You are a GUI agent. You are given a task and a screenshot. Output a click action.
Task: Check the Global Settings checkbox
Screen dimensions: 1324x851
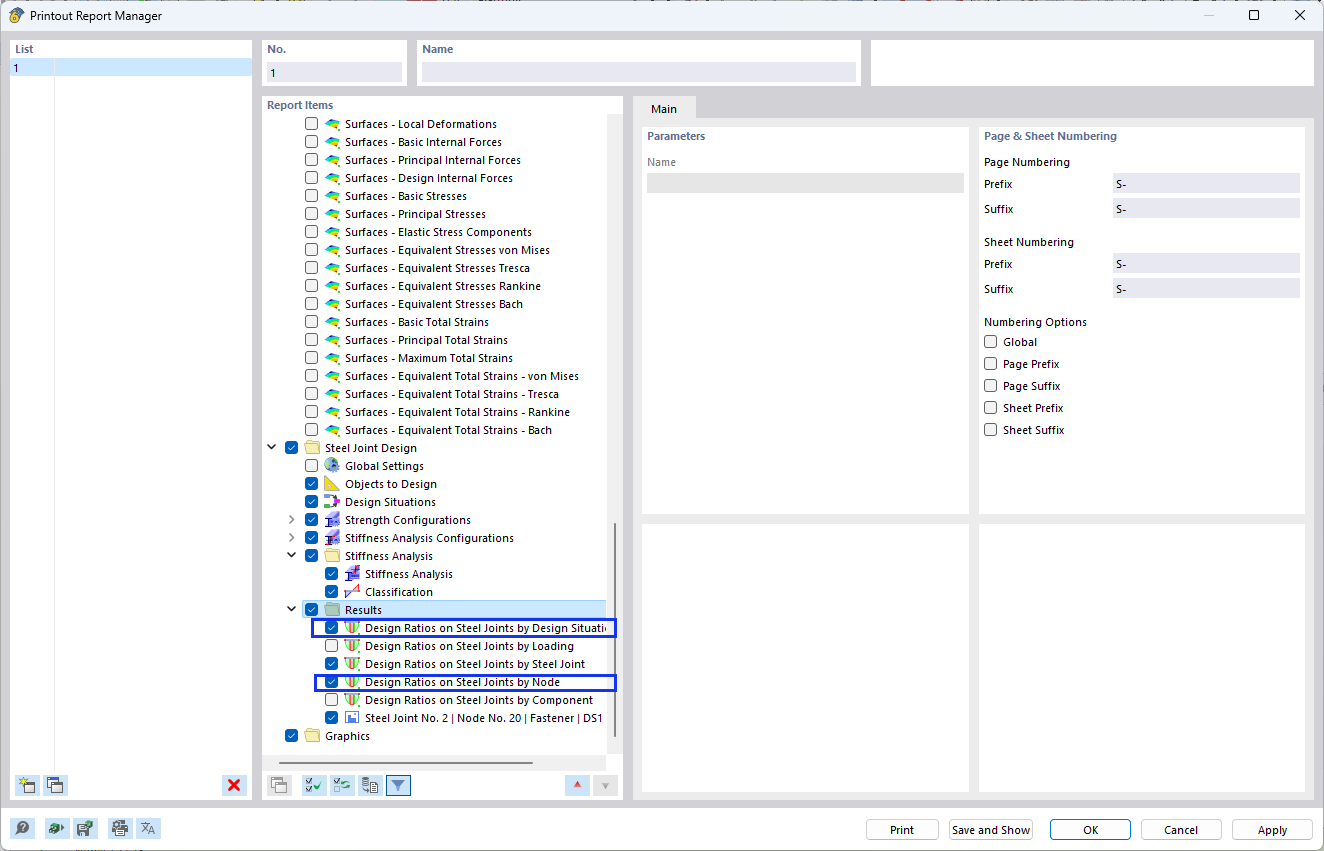click(x=311, y=466)
